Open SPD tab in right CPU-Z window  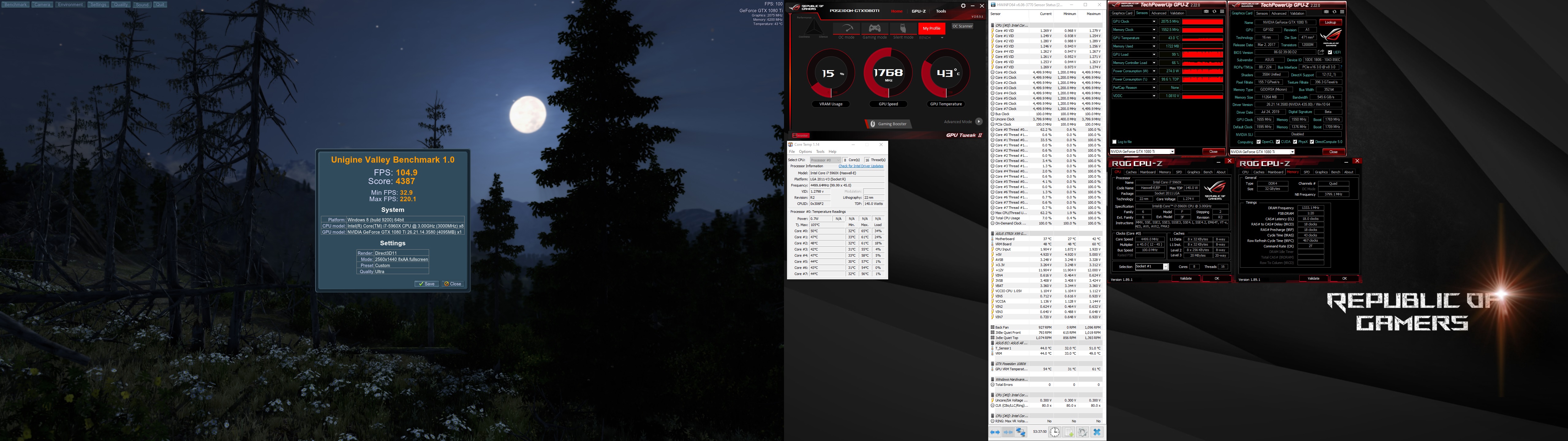click(1306, 172)
